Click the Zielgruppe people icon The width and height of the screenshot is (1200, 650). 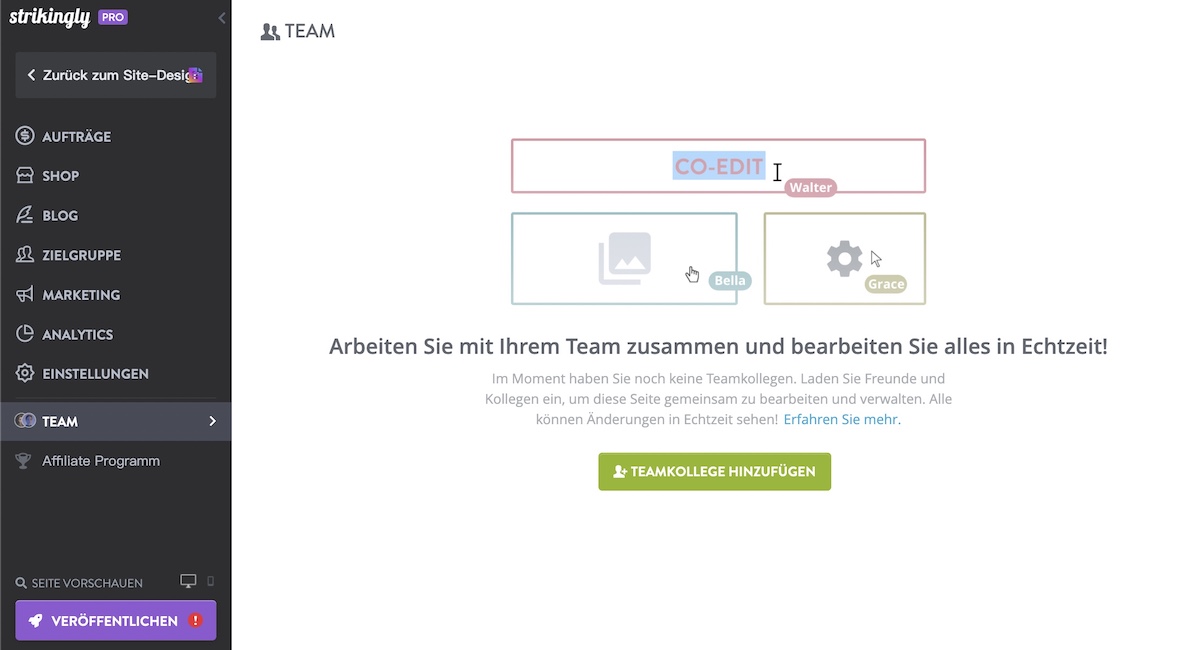[x=25, y=255]
